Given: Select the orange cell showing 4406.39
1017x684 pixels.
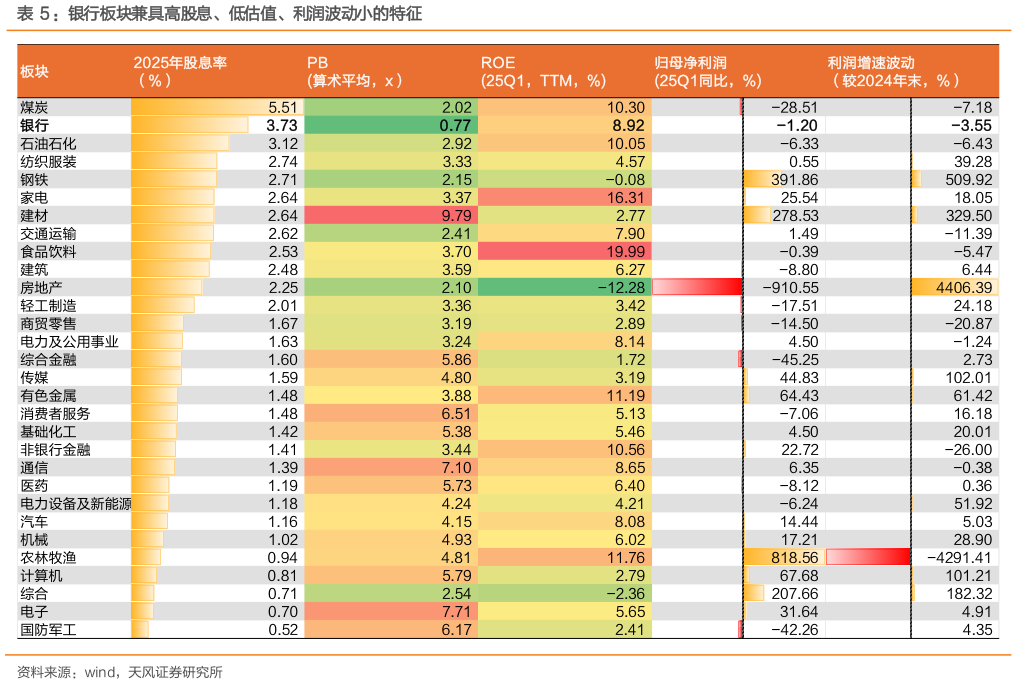Looking at the screenshot, I should (954, 287).
